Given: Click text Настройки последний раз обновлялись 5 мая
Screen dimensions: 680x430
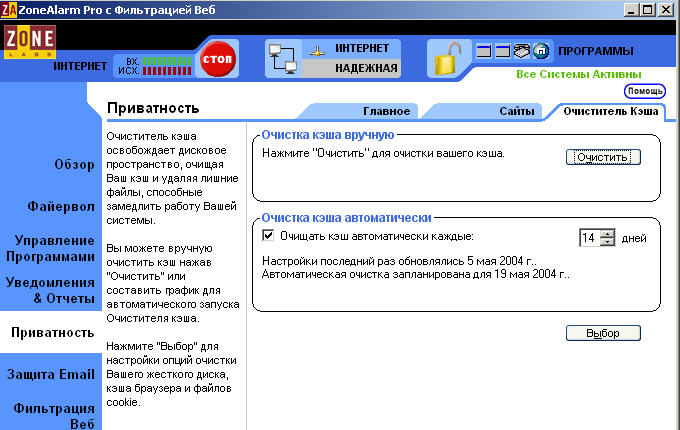Looking at the screenshot, I should point(399,261).
